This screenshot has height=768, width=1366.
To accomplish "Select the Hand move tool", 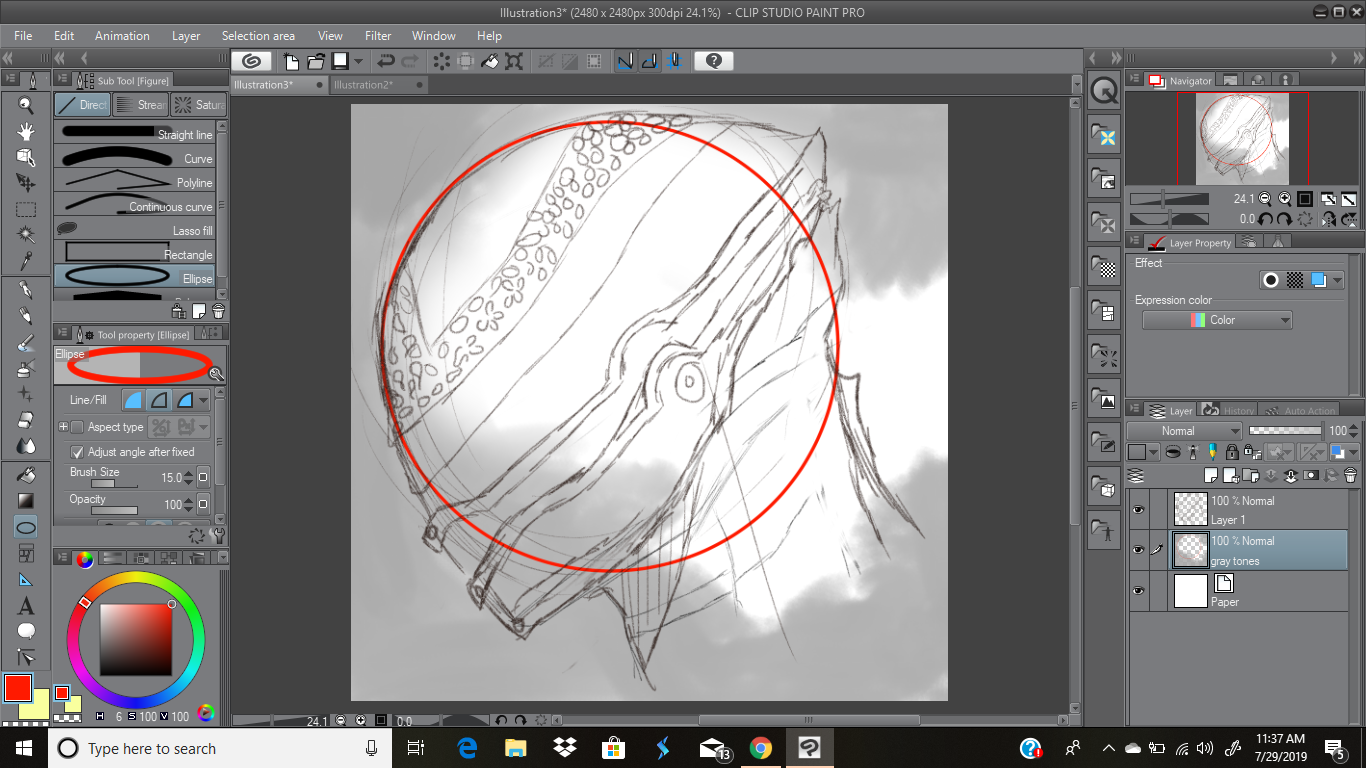I will (26, 131).
